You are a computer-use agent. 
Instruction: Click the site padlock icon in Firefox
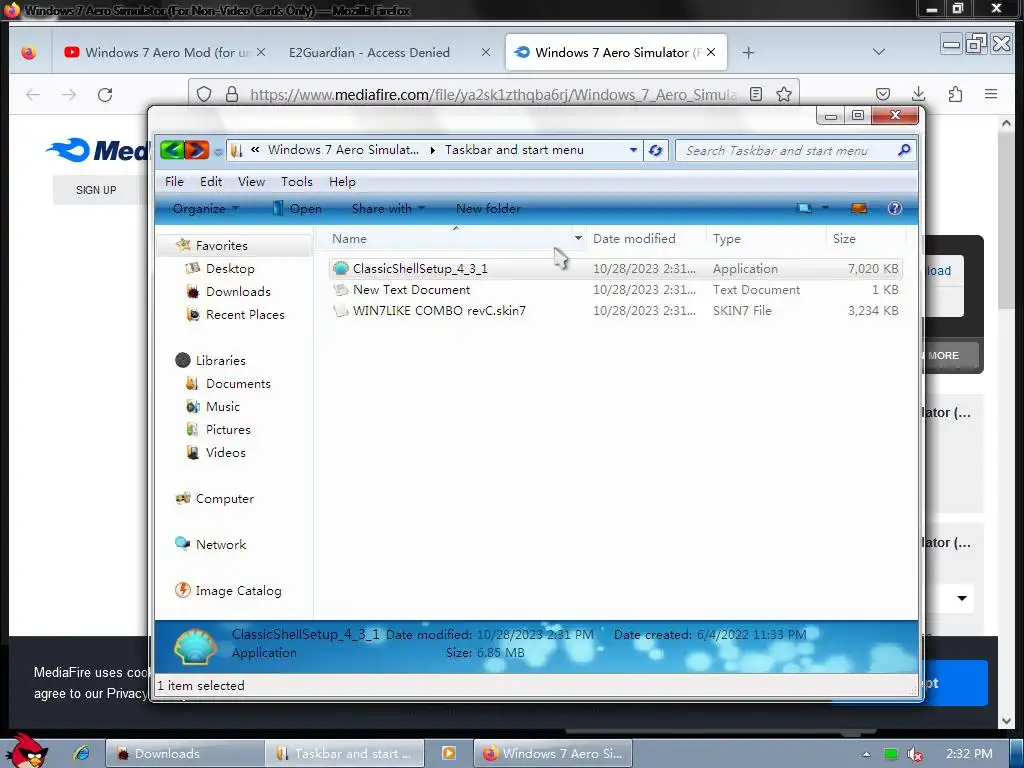click(231, 95)
